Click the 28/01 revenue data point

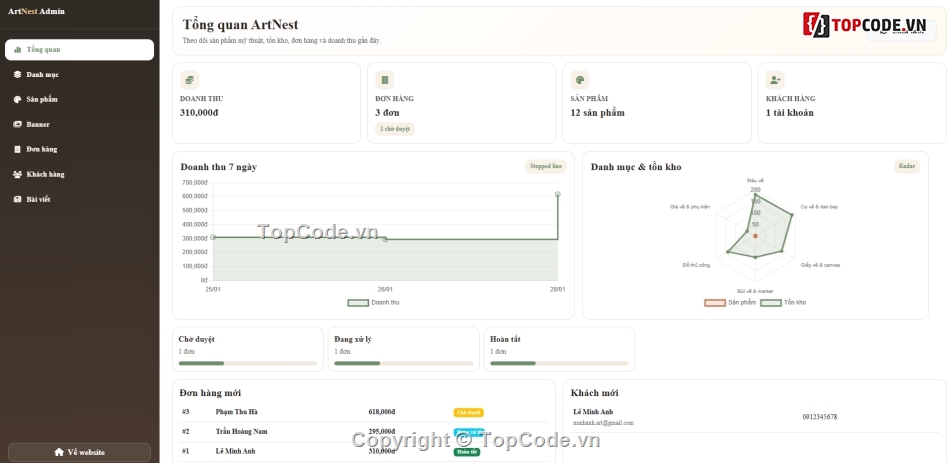pos(557,195)
